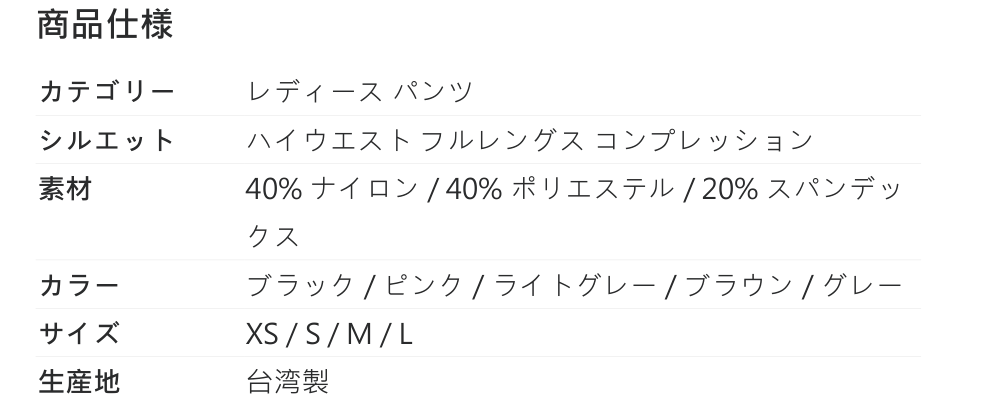Select size M in the サイズ row
997x404 pixels.
pyautogui.click(x=359, y=334)
